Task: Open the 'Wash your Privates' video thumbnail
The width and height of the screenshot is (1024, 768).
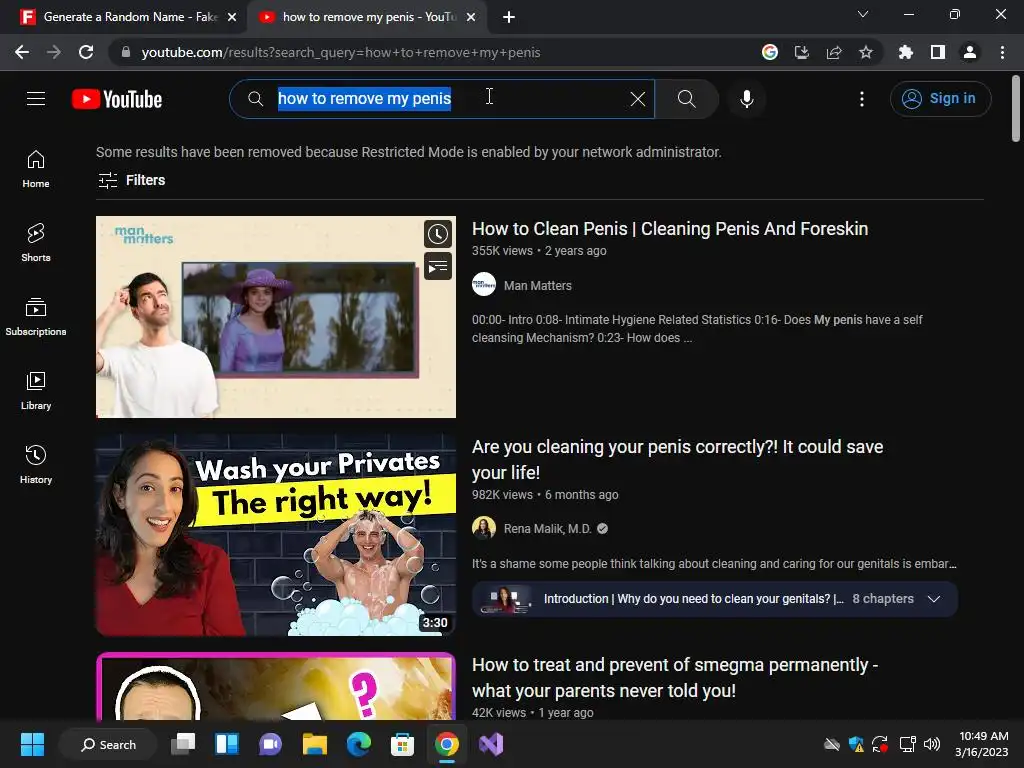Action: [276, 535]
